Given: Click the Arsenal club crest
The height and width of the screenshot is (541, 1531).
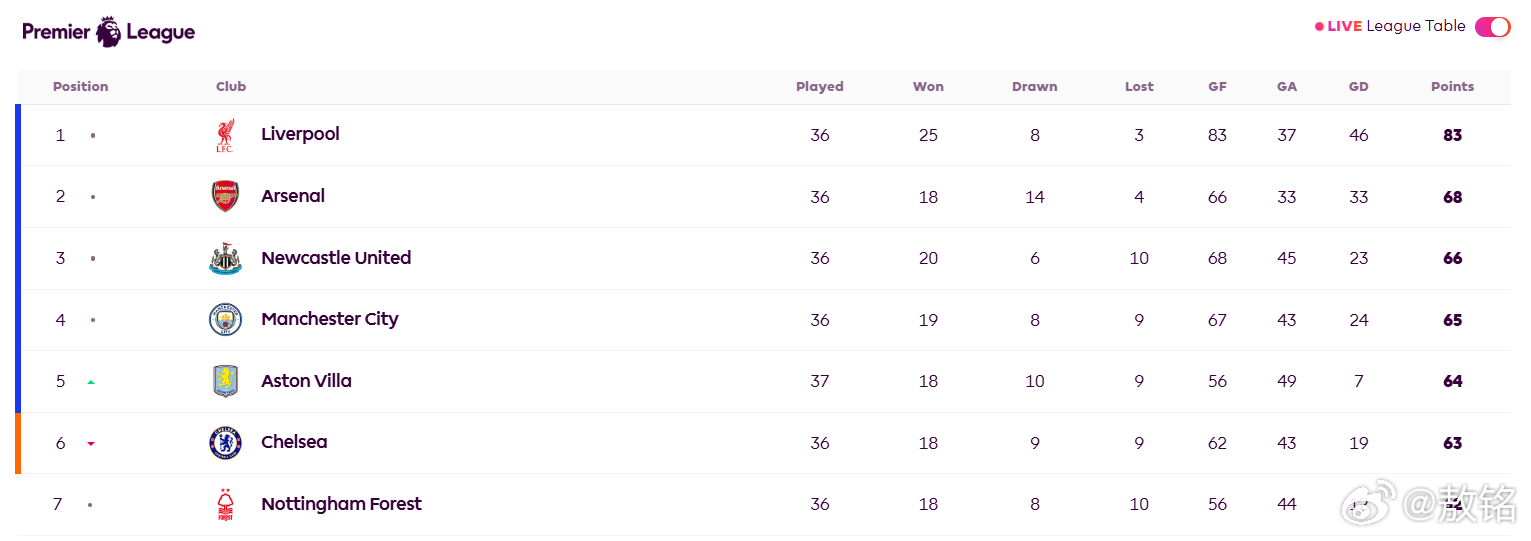Looking at the screenshot, I should tap(225, 196).
